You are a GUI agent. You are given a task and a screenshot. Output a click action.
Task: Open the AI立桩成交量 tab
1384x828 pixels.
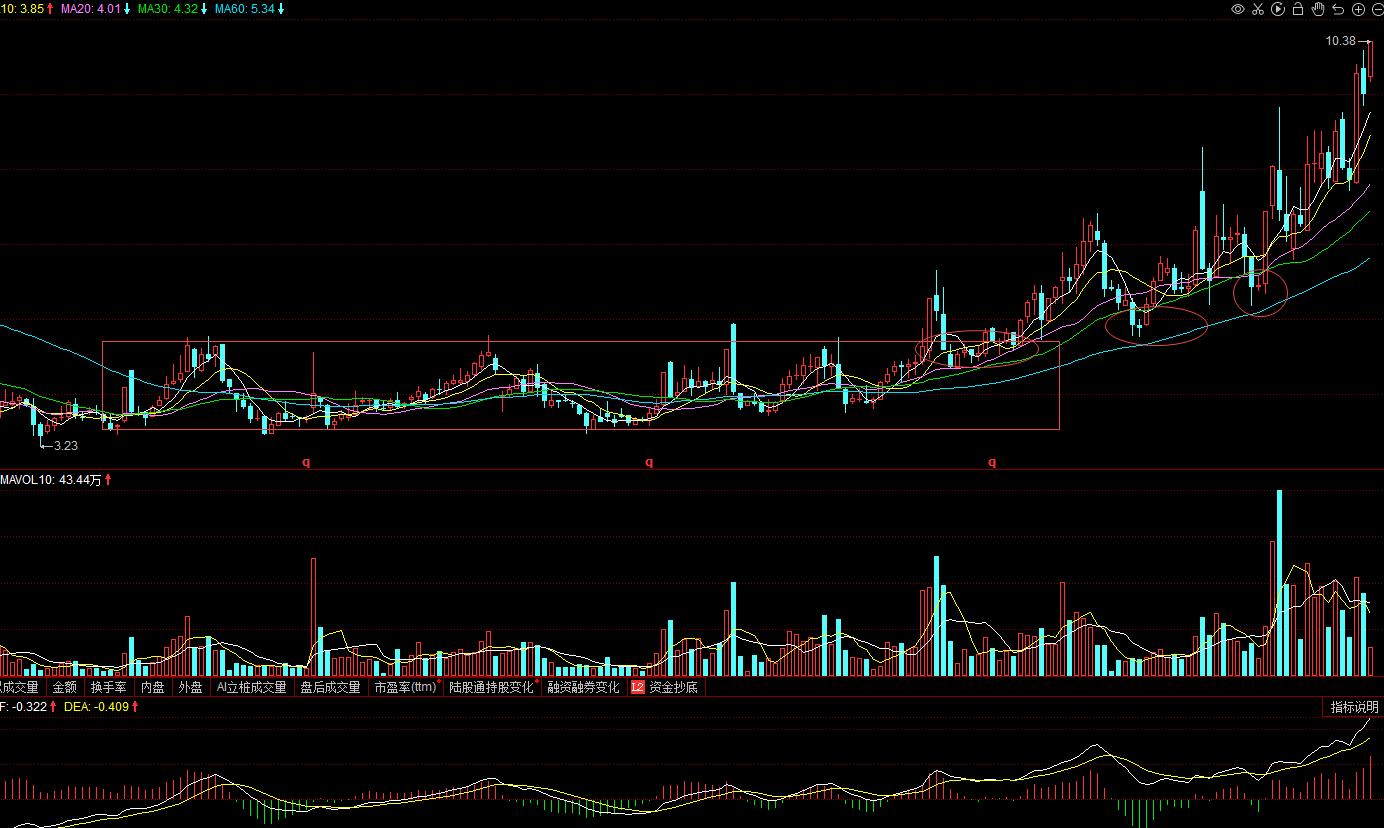tap(251, 687)
